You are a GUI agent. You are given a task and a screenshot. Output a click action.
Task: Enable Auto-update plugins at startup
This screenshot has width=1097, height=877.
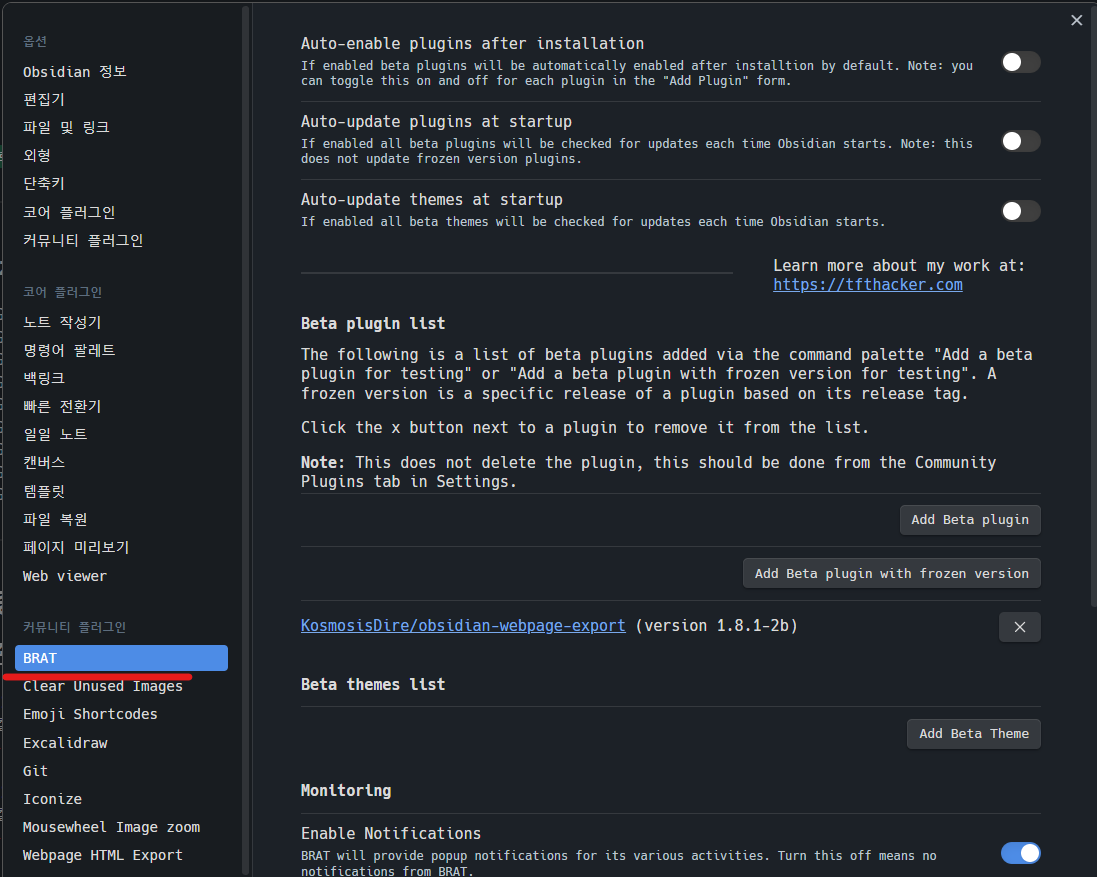[x=1021, y=141]
